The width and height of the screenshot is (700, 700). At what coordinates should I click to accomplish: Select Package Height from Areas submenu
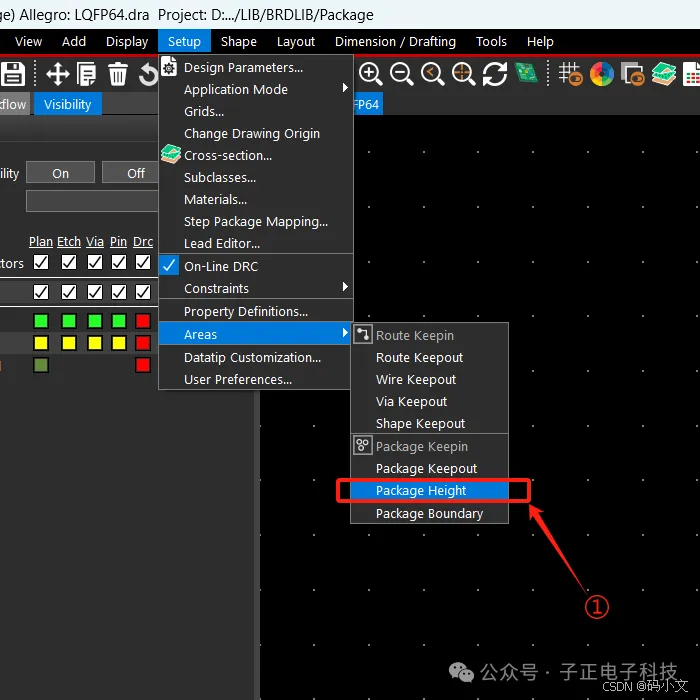[429, 491]
